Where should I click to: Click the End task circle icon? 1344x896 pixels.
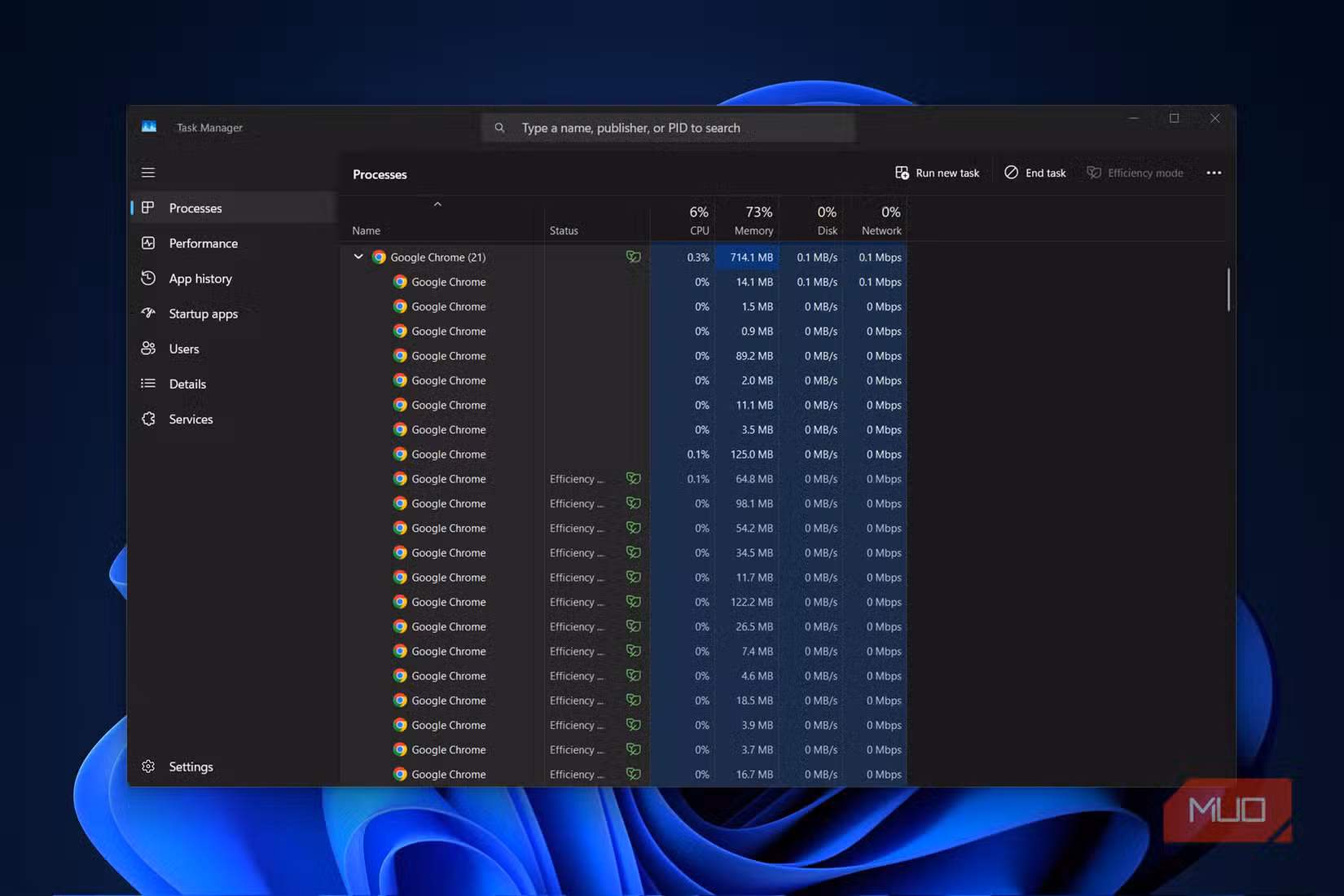coord(1011,173)
